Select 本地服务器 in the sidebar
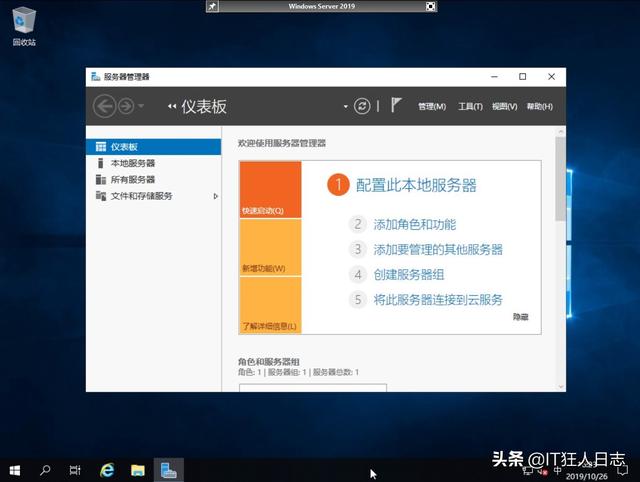Screen dimensions: 640x482 click(153, 163)
